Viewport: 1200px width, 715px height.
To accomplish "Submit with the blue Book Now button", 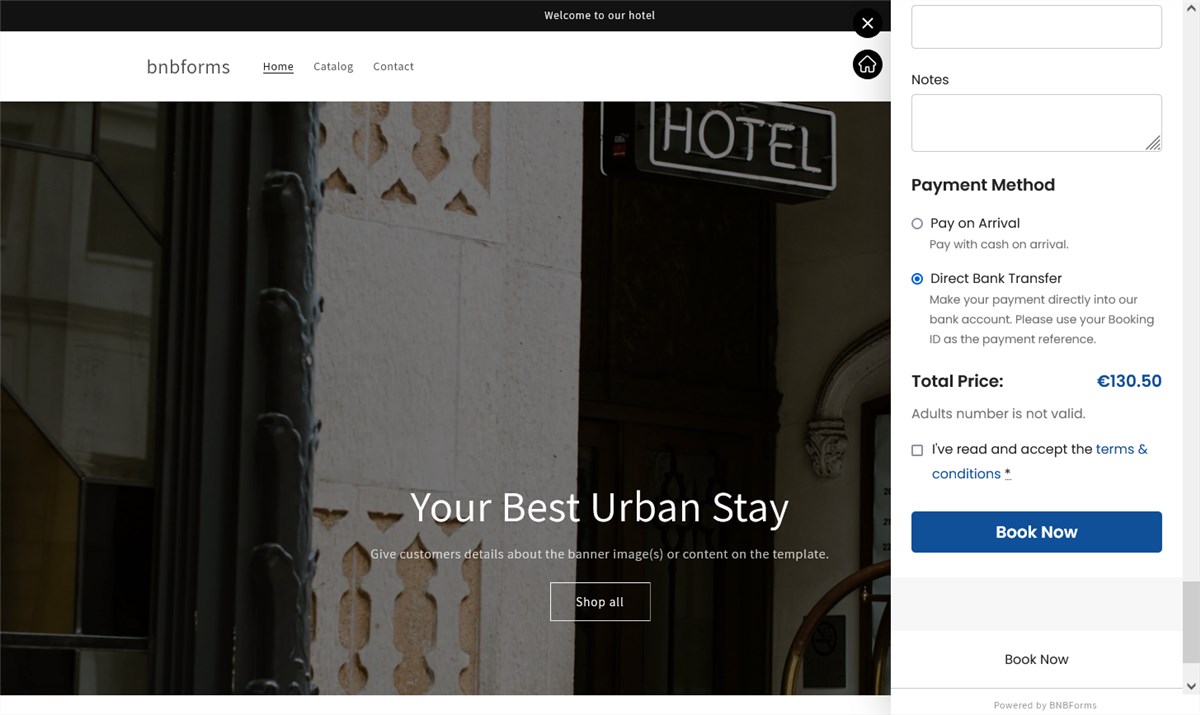I will point(1036,532).
